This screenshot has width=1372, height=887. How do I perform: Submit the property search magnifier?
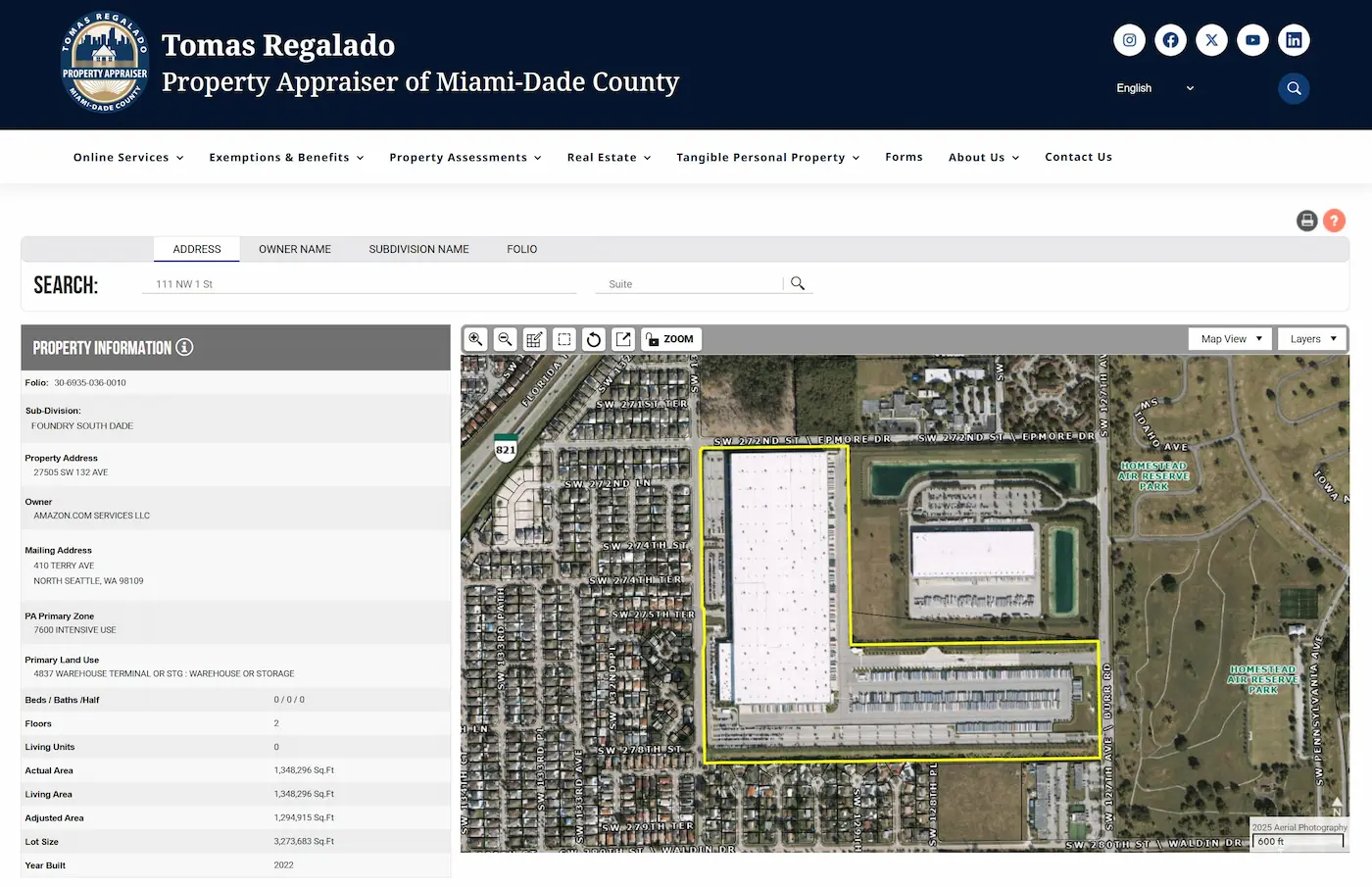pyautogui.click(x=798, y=283)
